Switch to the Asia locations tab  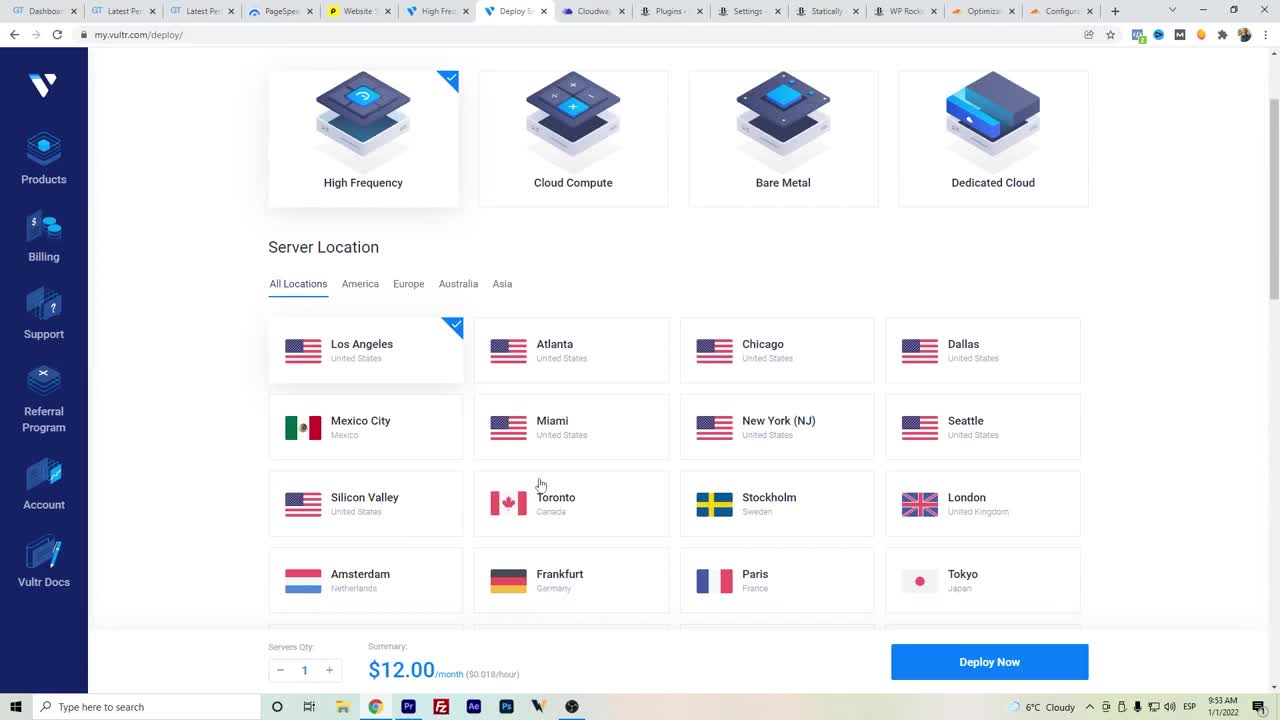coord(502,284)
